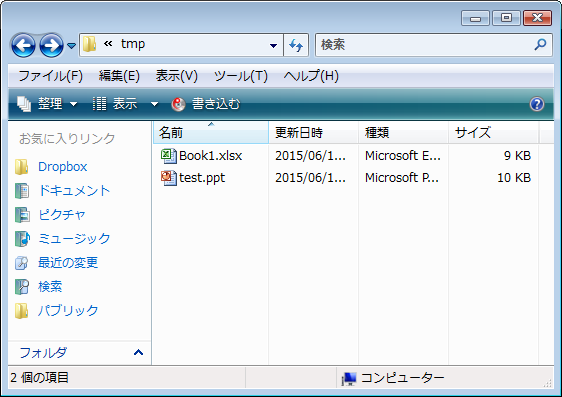Minimize the Explorer window
The height and width of the screenshot is (397, 562).
coord(475,18)
